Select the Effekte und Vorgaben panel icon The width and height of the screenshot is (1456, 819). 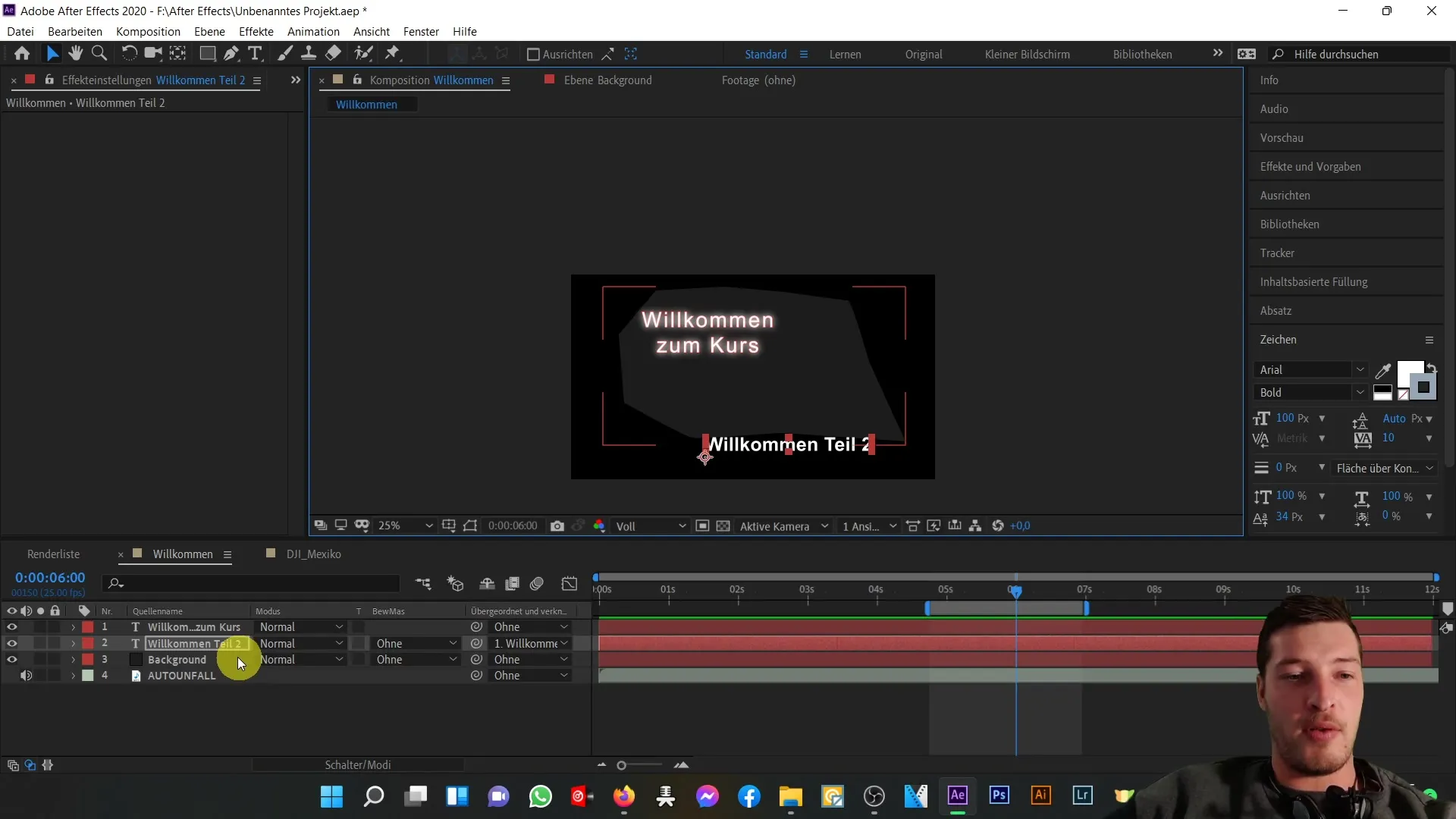[x=1310, y=167]
